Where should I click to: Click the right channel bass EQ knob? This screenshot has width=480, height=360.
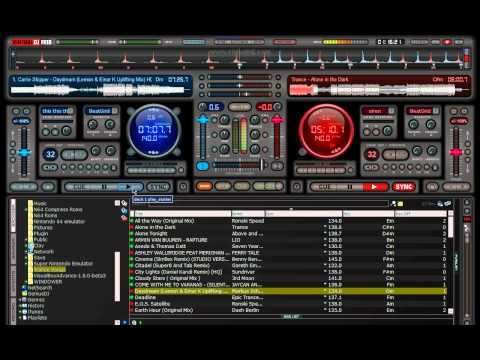tap(255, 149)
